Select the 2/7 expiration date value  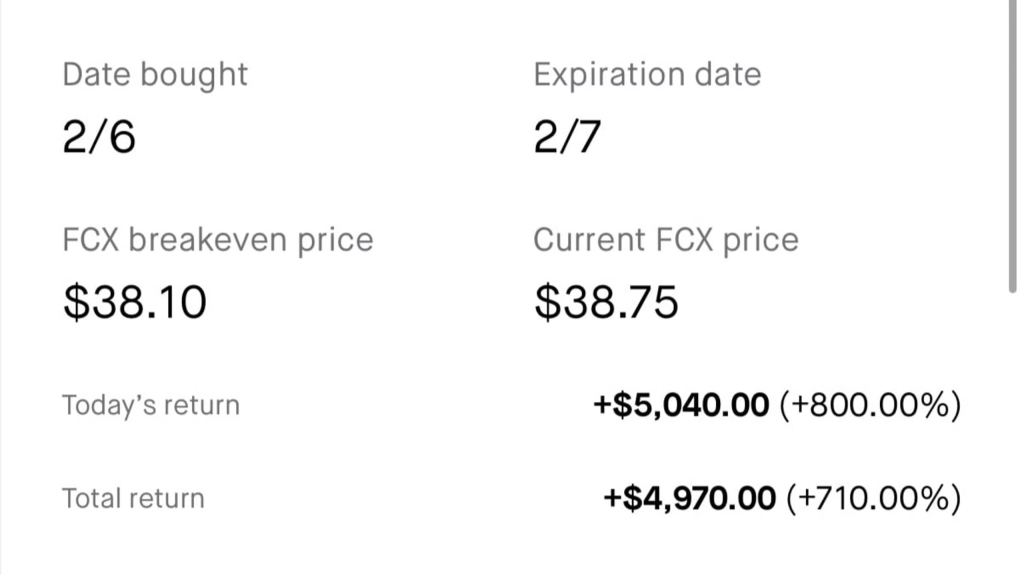click(x=568, y=136)
